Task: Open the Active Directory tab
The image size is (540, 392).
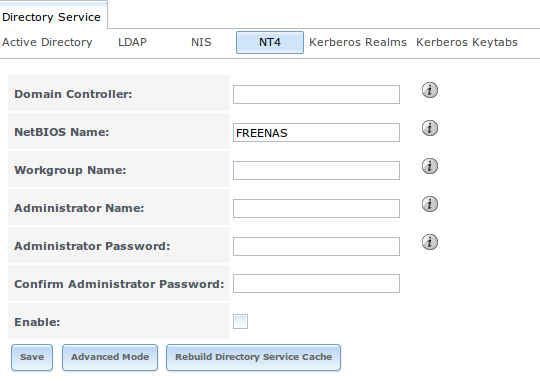Action: tap(47, 42)
